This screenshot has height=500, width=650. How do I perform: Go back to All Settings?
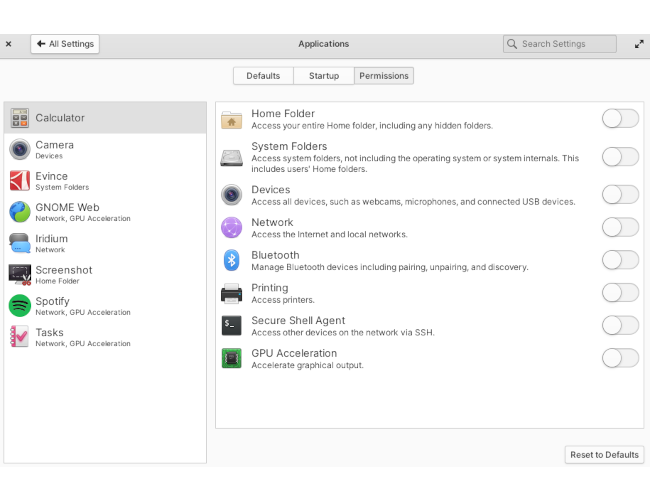point(65,44)
